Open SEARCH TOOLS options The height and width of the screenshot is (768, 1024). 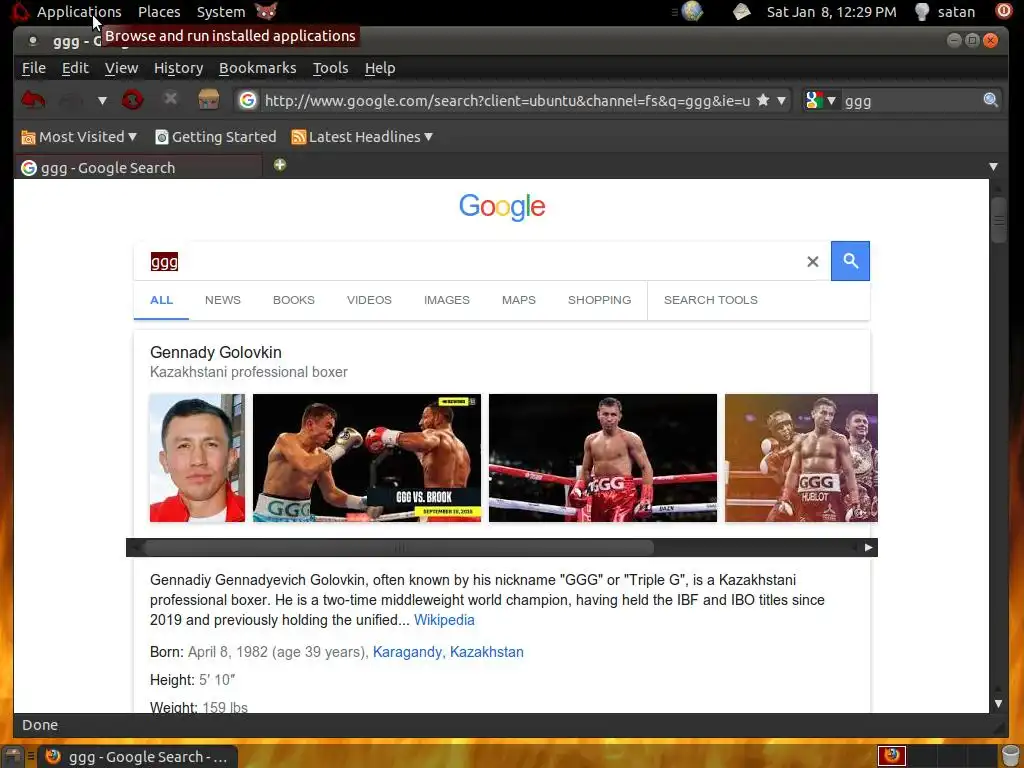point(711,300)
